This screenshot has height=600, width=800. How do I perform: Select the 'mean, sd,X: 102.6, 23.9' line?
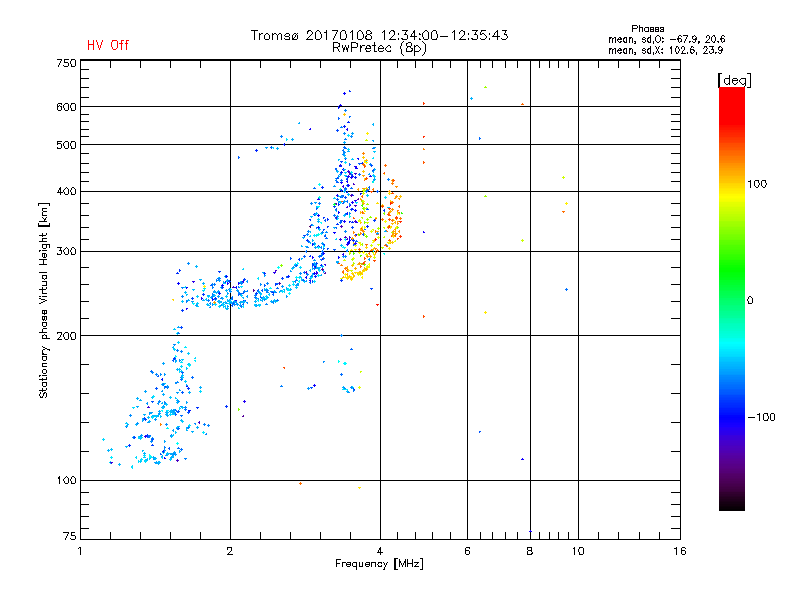665,50
